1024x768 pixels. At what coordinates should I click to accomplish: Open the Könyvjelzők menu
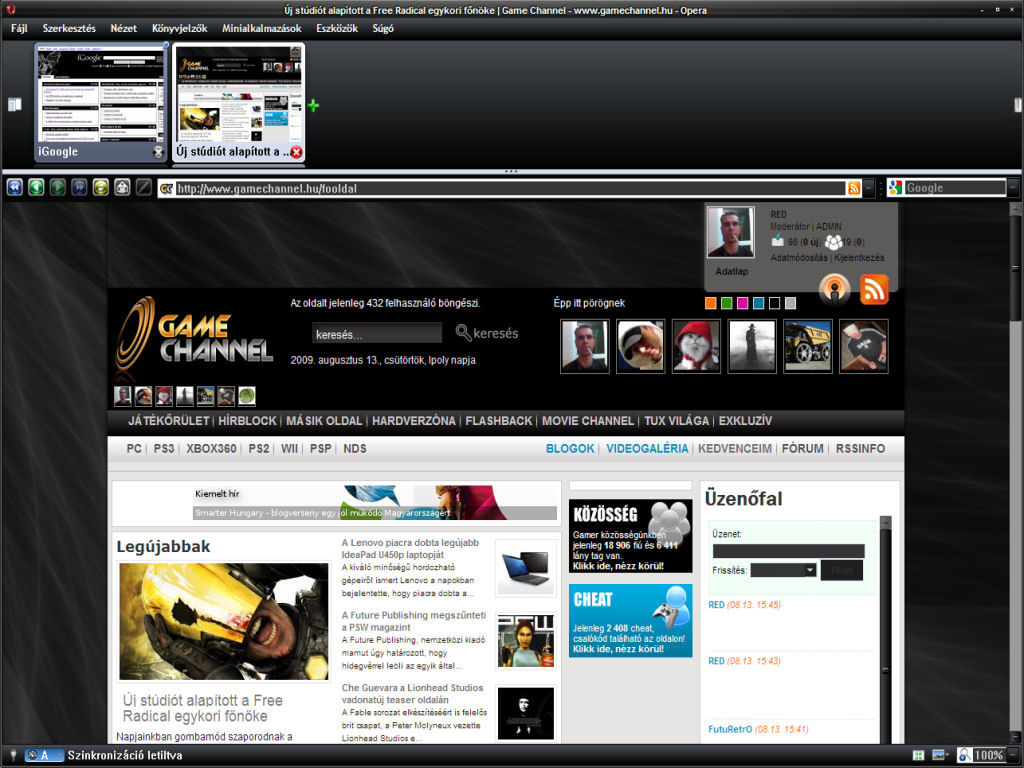tap(179, 28)
